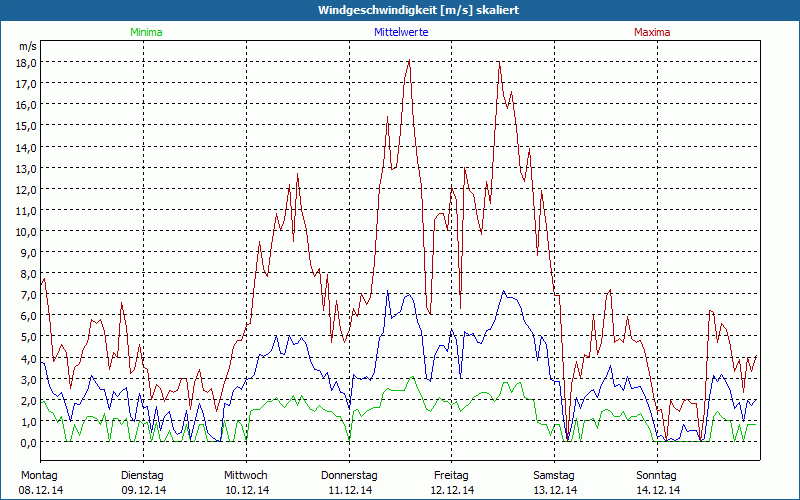Click the 17,0 y-axis value
The height and width of the screenshot is (500, 800).
tap(28, 84)
